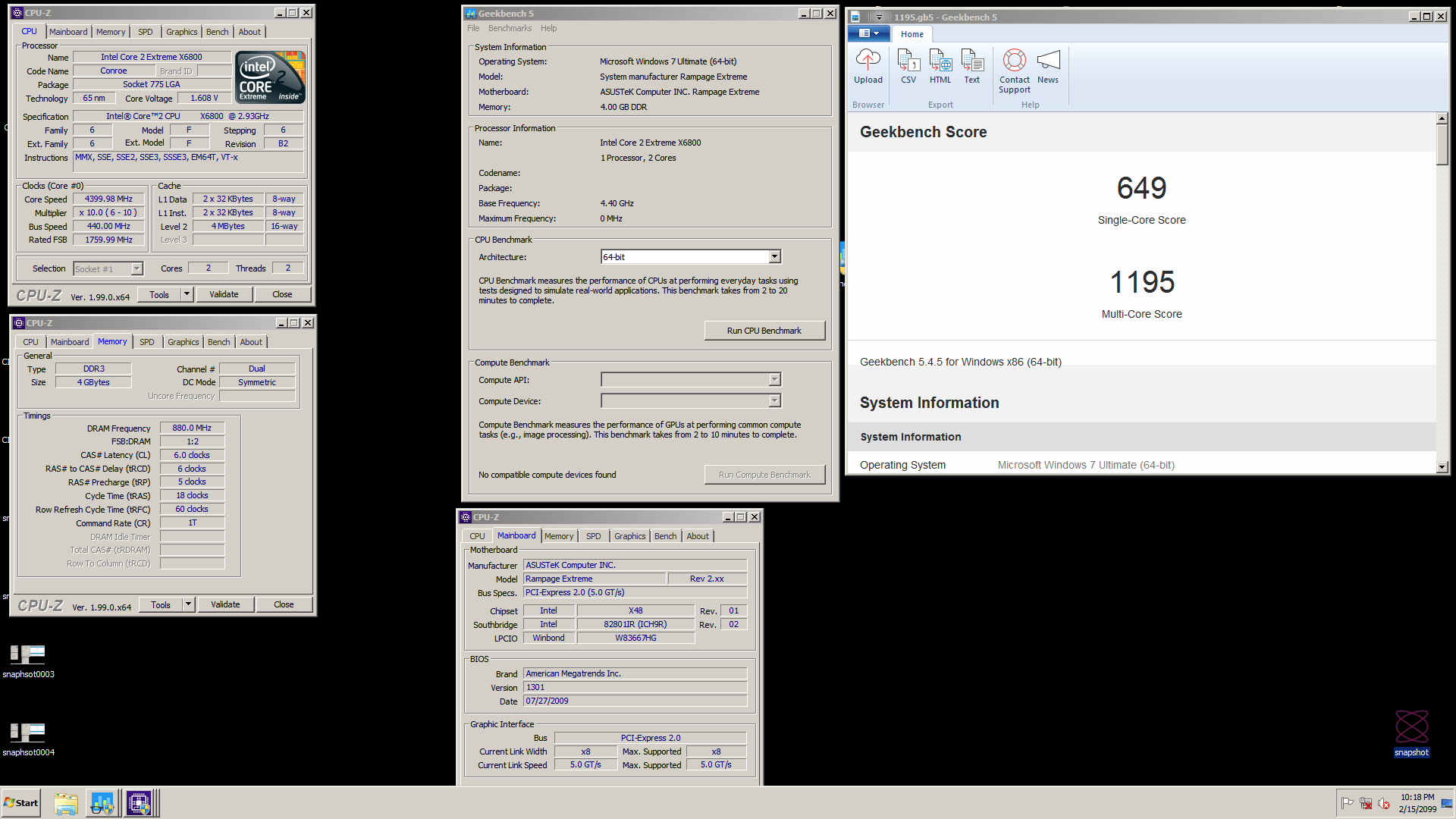Select the Home ribbon tab

[912, 34]
